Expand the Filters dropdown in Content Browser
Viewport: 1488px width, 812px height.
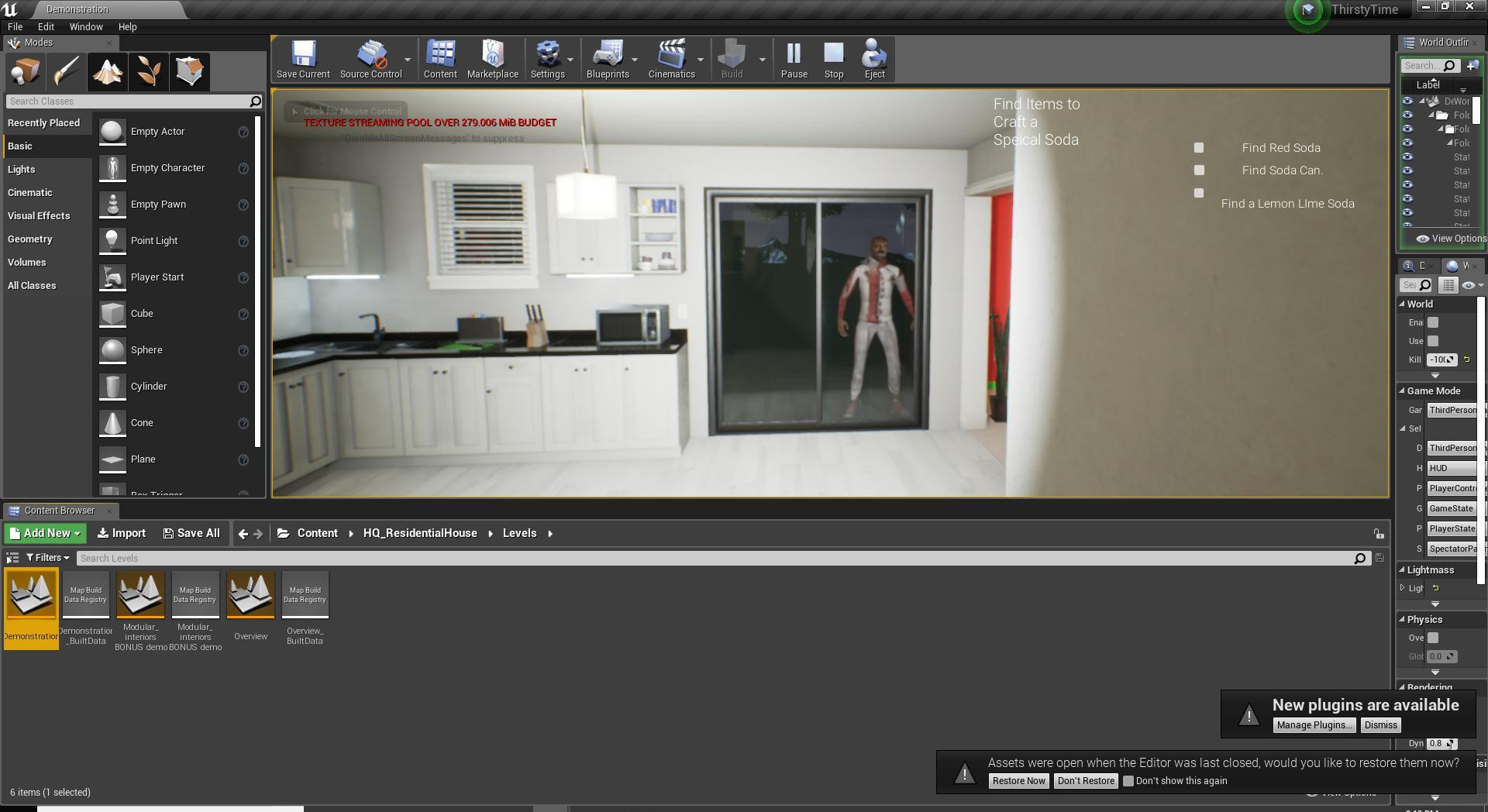click(x=48, y=558)
